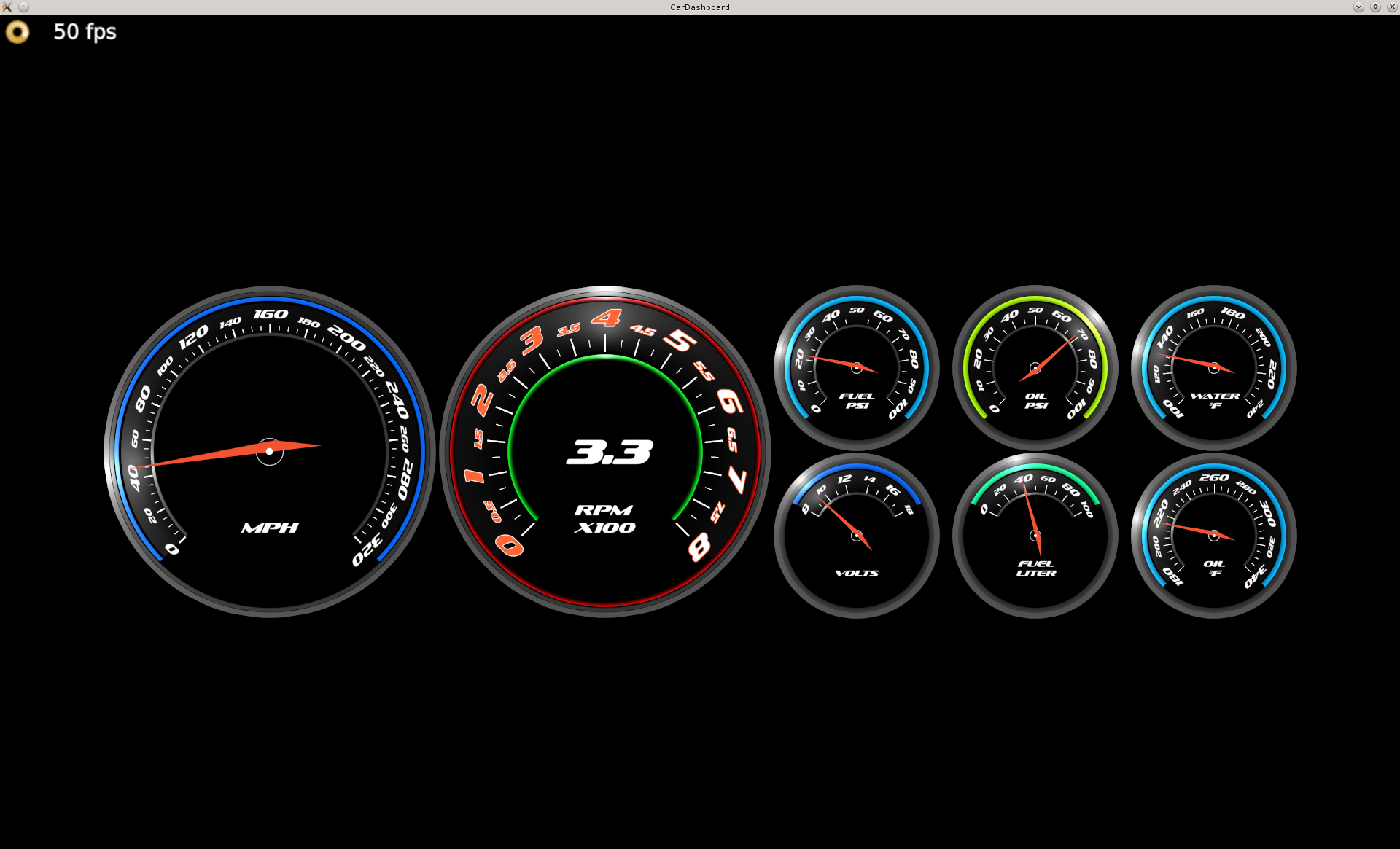Select the OIL PSI gauge

click(x=1035, y=368)
